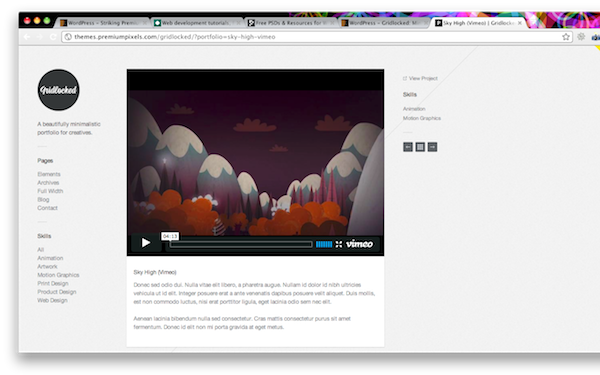The width and height of the screenshot is (600, 375).
Task: Open the portfolio grid view icon
Action: 420,147
